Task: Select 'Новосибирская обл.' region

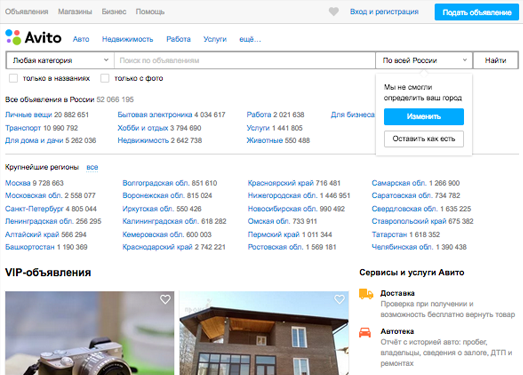Action: pos(282,209)
